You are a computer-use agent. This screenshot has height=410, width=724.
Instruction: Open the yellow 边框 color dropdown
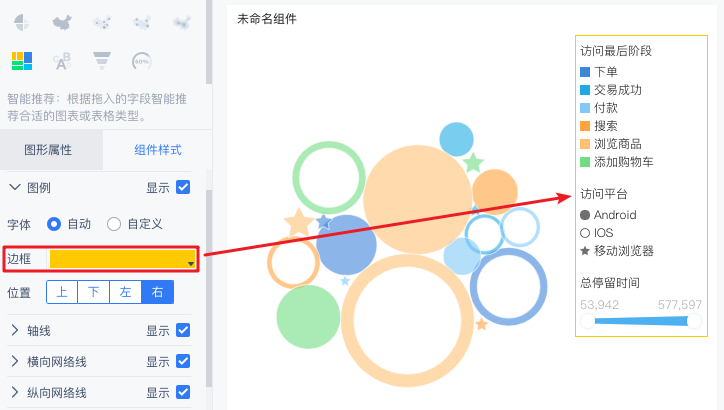point(123,259)
